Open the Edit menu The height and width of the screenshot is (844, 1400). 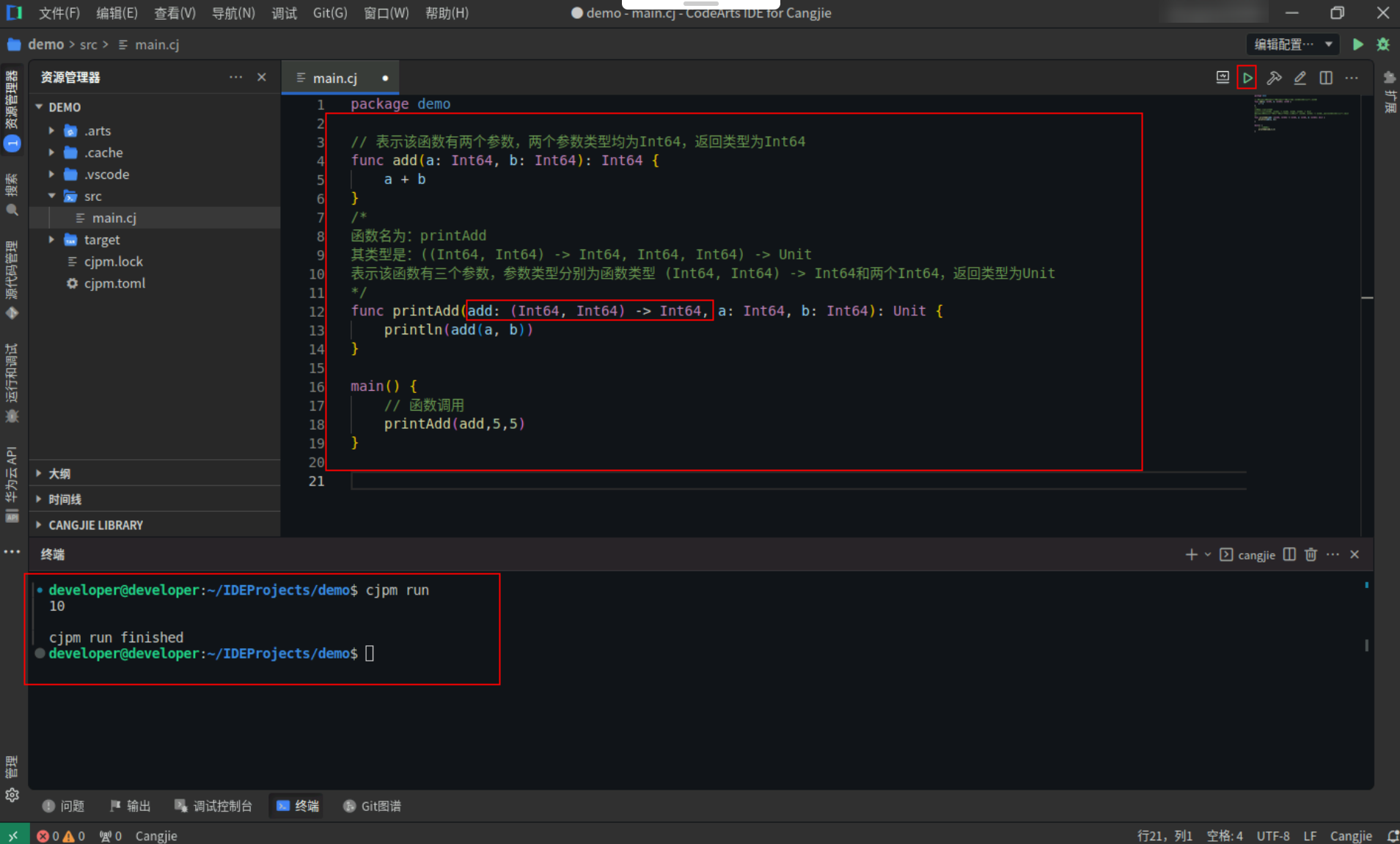(x=117, y=13)
